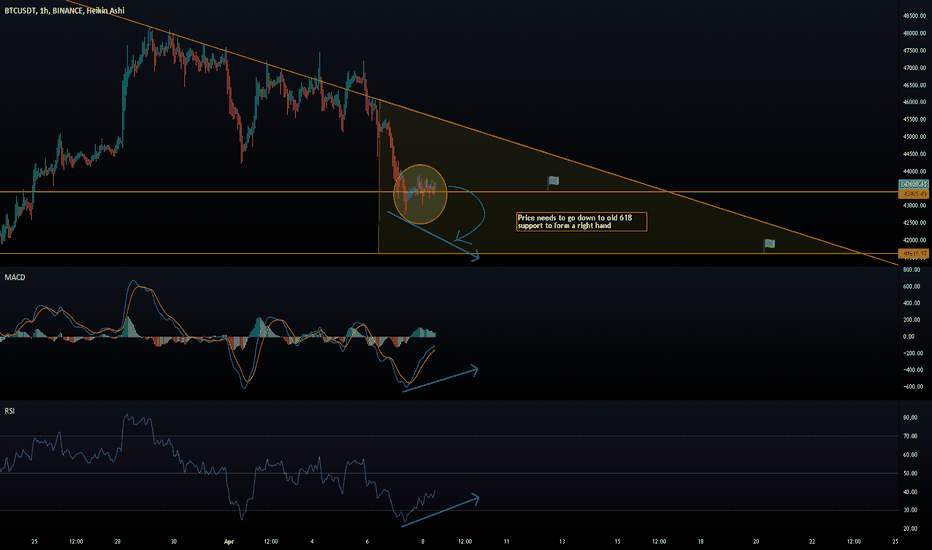This screenshot has width=932, height=550.
Task: Click the 22 date label on time axis
Action: pos(812,542)
